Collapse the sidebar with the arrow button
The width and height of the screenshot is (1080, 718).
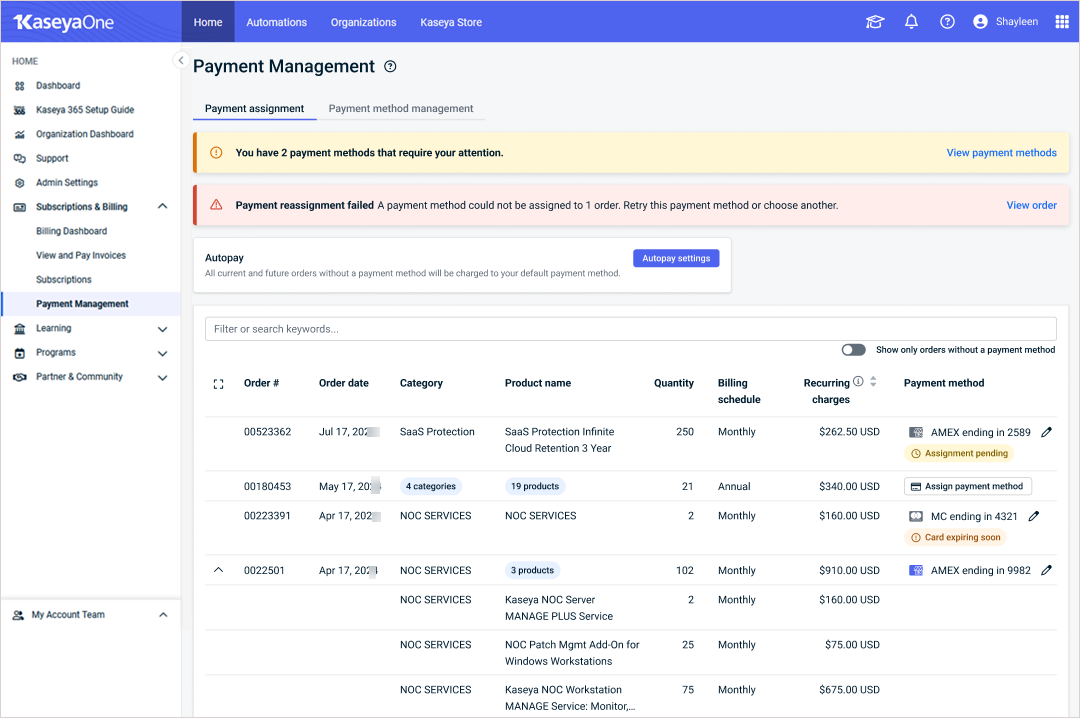pos(180,60)
